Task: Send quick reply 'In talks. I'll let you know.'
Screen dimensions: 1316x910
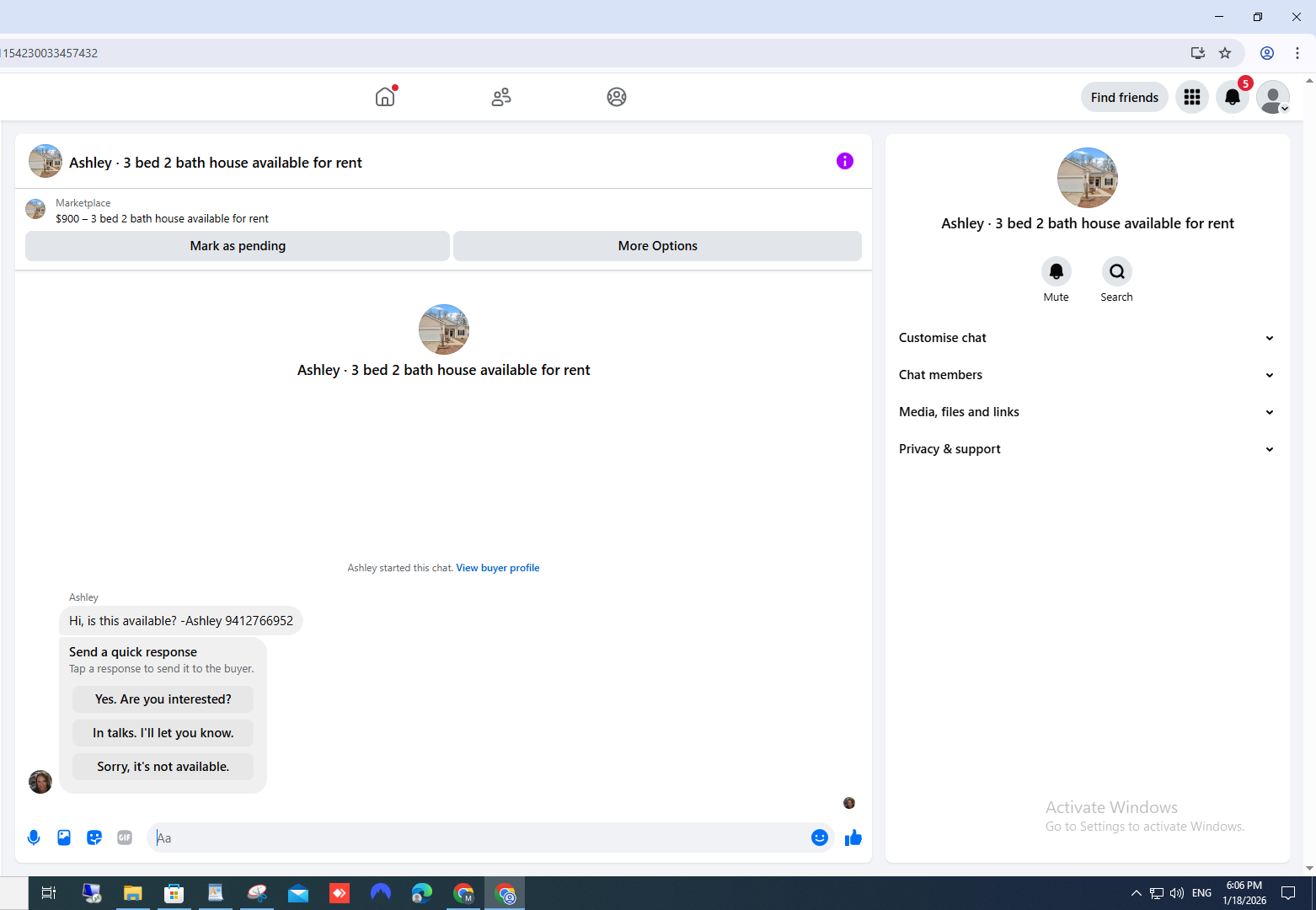Action: (163, 733)
